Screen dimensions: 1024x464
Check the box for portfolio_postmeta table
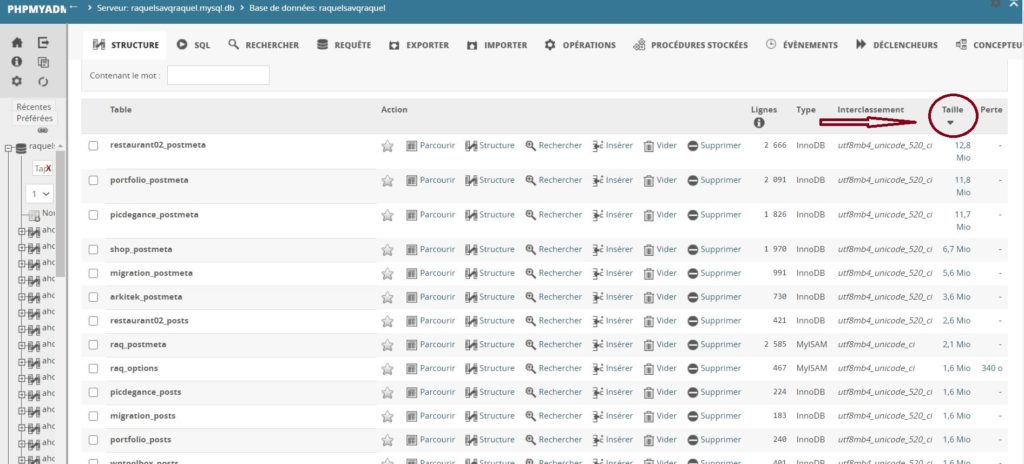point(93,181)
